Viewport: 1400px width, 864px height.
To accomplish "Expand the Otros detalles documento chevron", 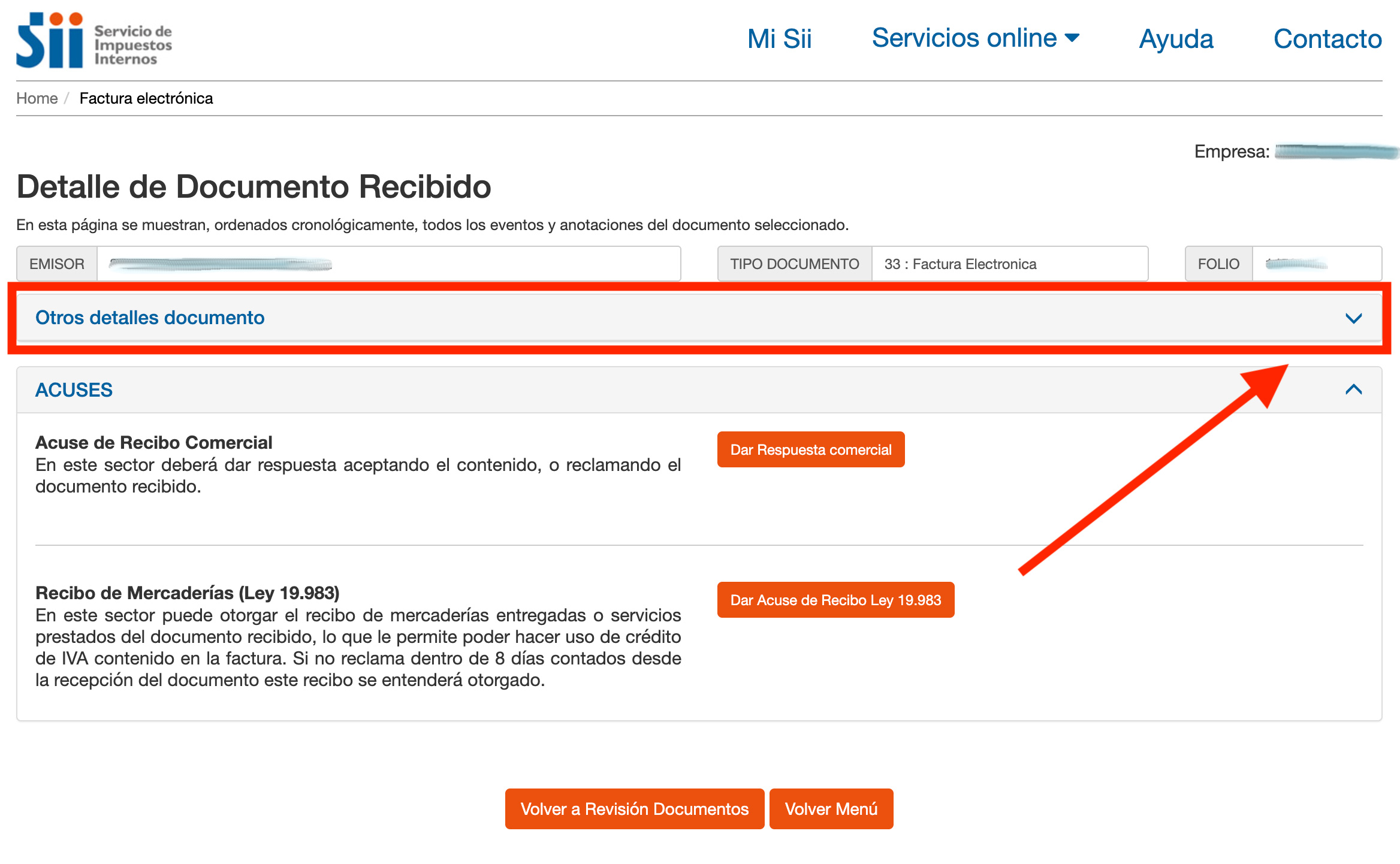I will click(x=1354, y=318).
